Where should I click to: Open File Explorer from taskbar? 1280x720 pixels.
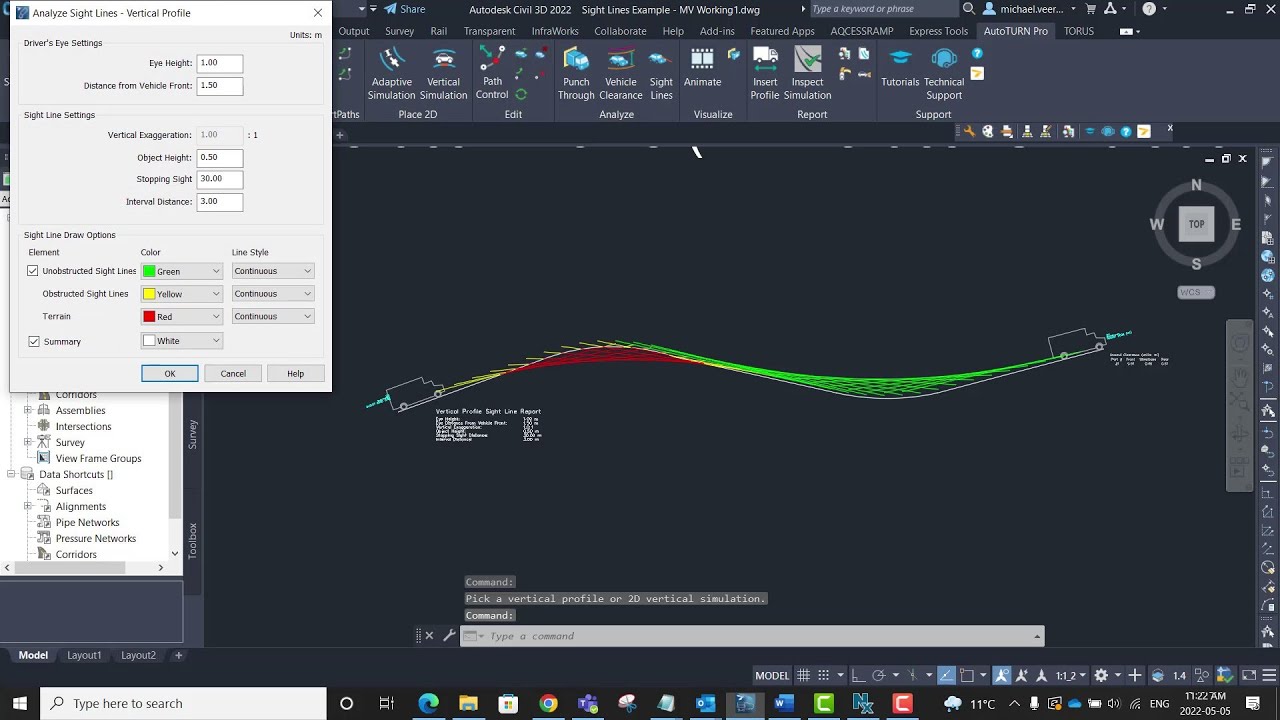pos(468,703)
